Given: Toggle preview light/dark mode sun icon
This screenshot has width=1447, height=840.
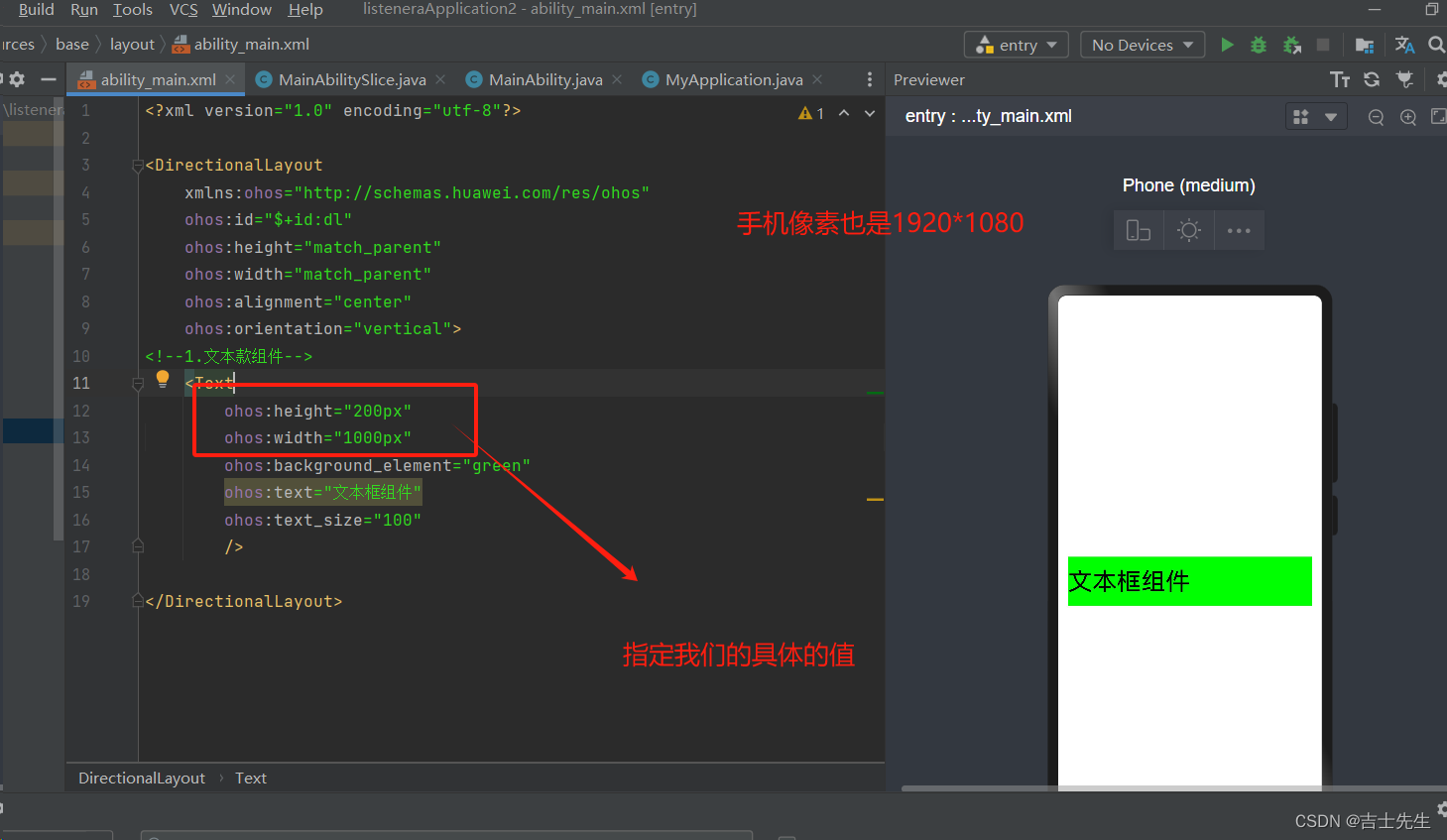Looking at the screenshot, I should click(x=1189, y=231).
